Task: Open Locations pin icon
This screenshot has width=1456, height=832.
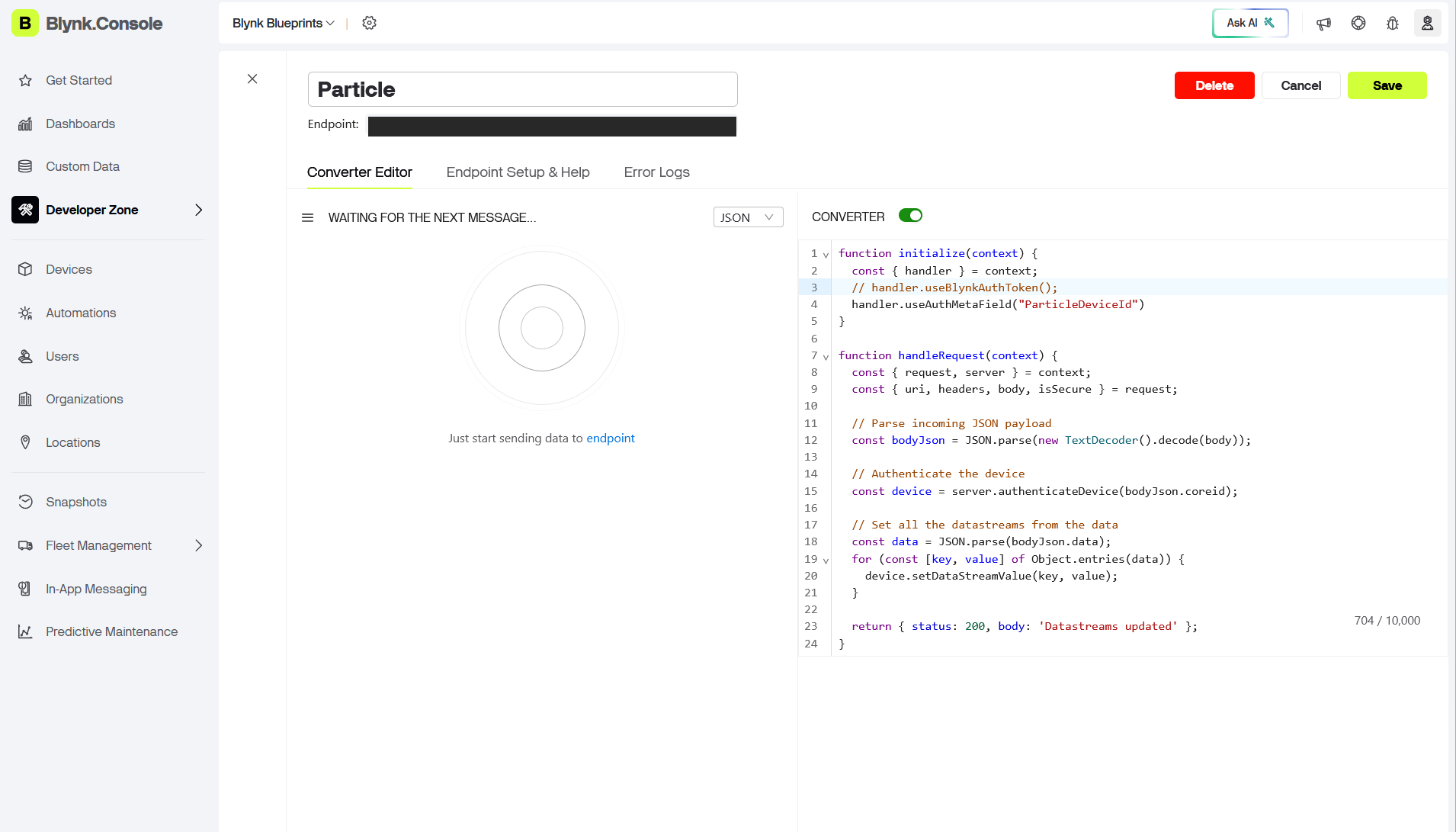Action: click(x=25, y=442)
